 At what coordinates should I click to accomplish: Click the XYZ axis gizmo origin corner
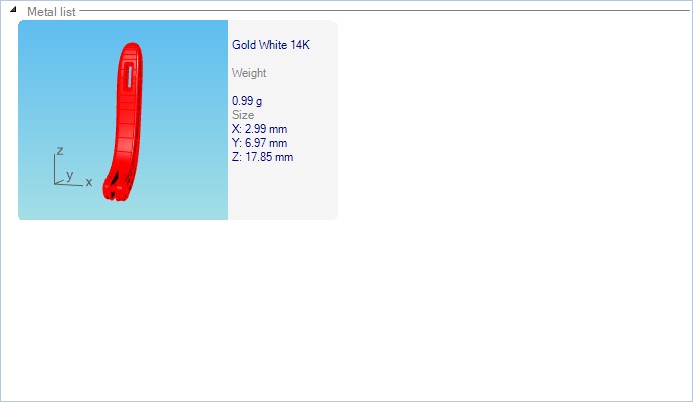pos(56,183)
